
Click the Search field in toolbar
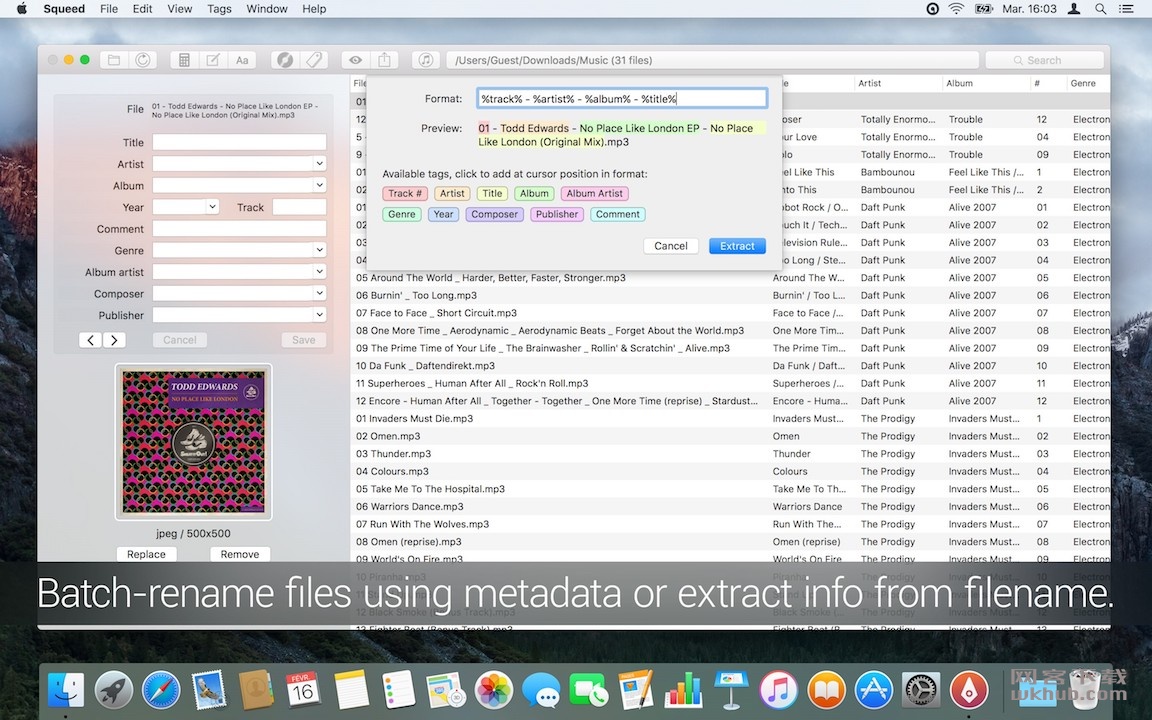click(1045, 60)
